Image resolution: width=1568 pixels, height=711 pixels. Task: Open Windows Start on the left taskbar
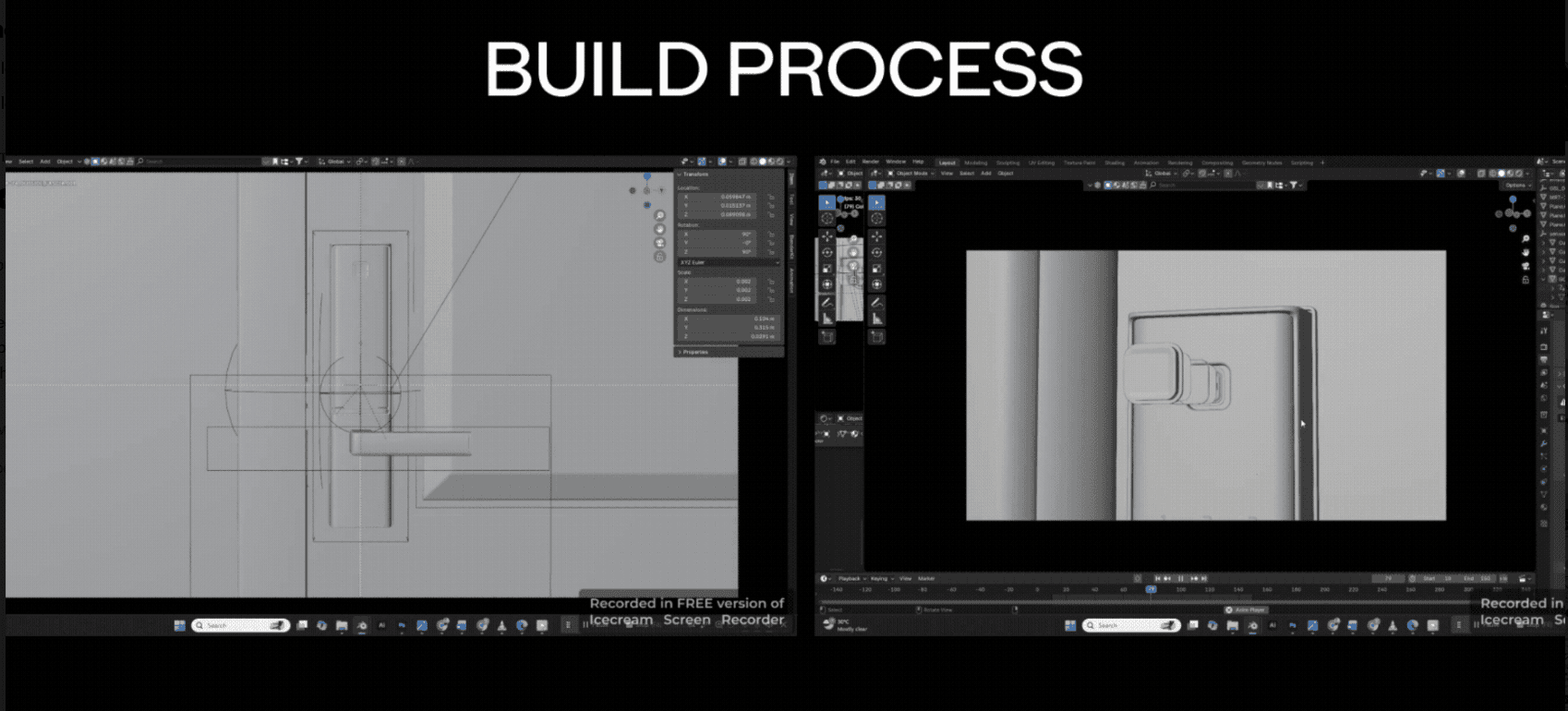(x=179, y=625)
